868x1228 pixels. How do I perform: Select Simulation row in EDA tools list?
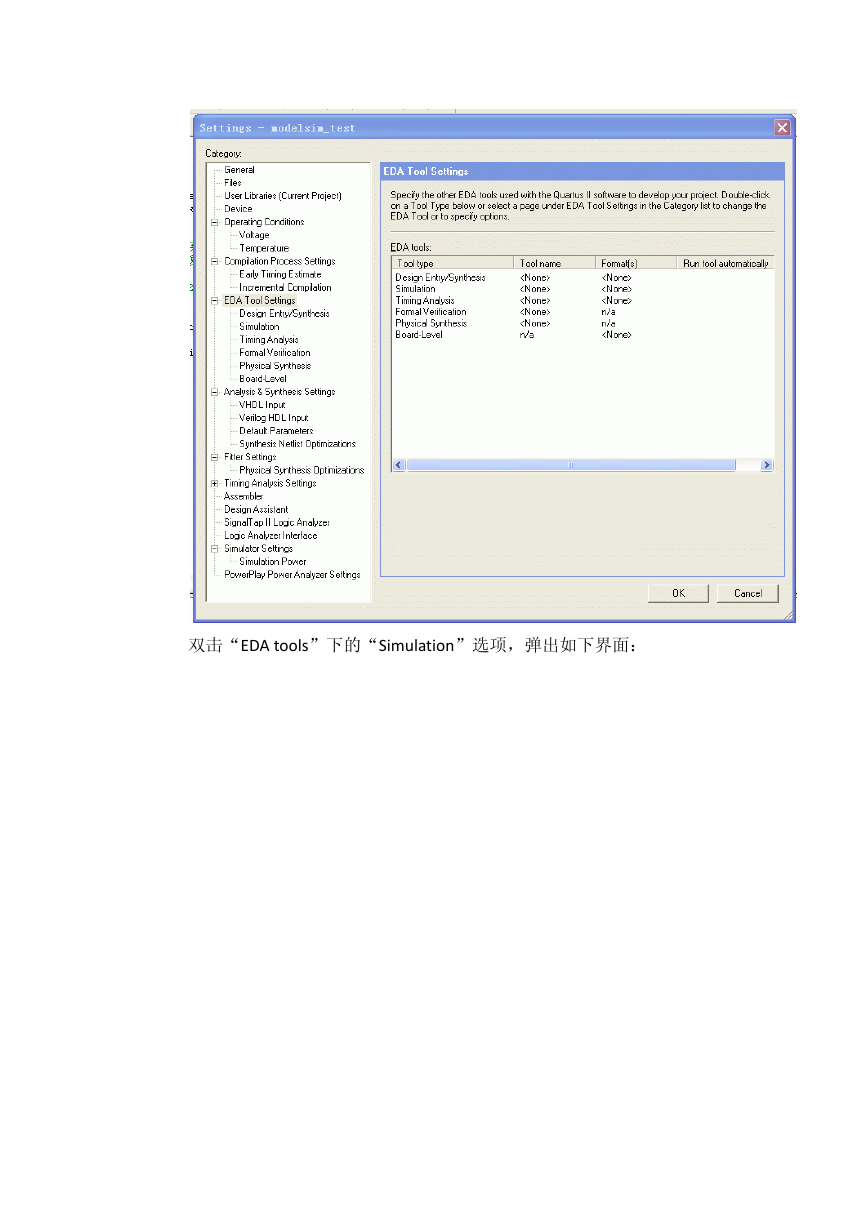point(582,289)
